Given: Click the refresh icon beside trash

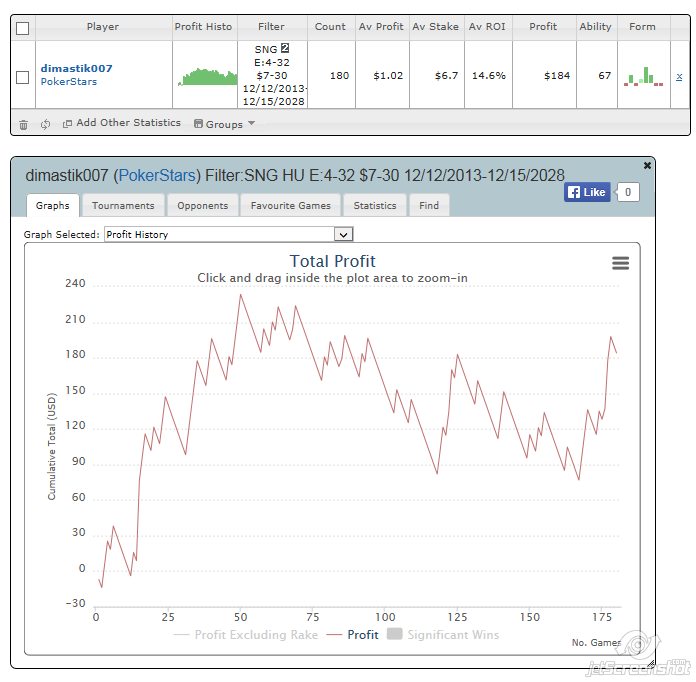Looking at the screenshot, I should [x=45, y=124].
